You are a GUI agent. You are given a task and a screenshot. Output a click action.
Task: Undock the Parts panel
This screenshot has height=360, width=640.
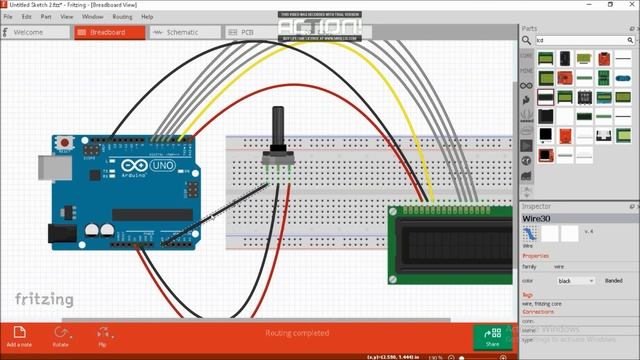(632, 28)
